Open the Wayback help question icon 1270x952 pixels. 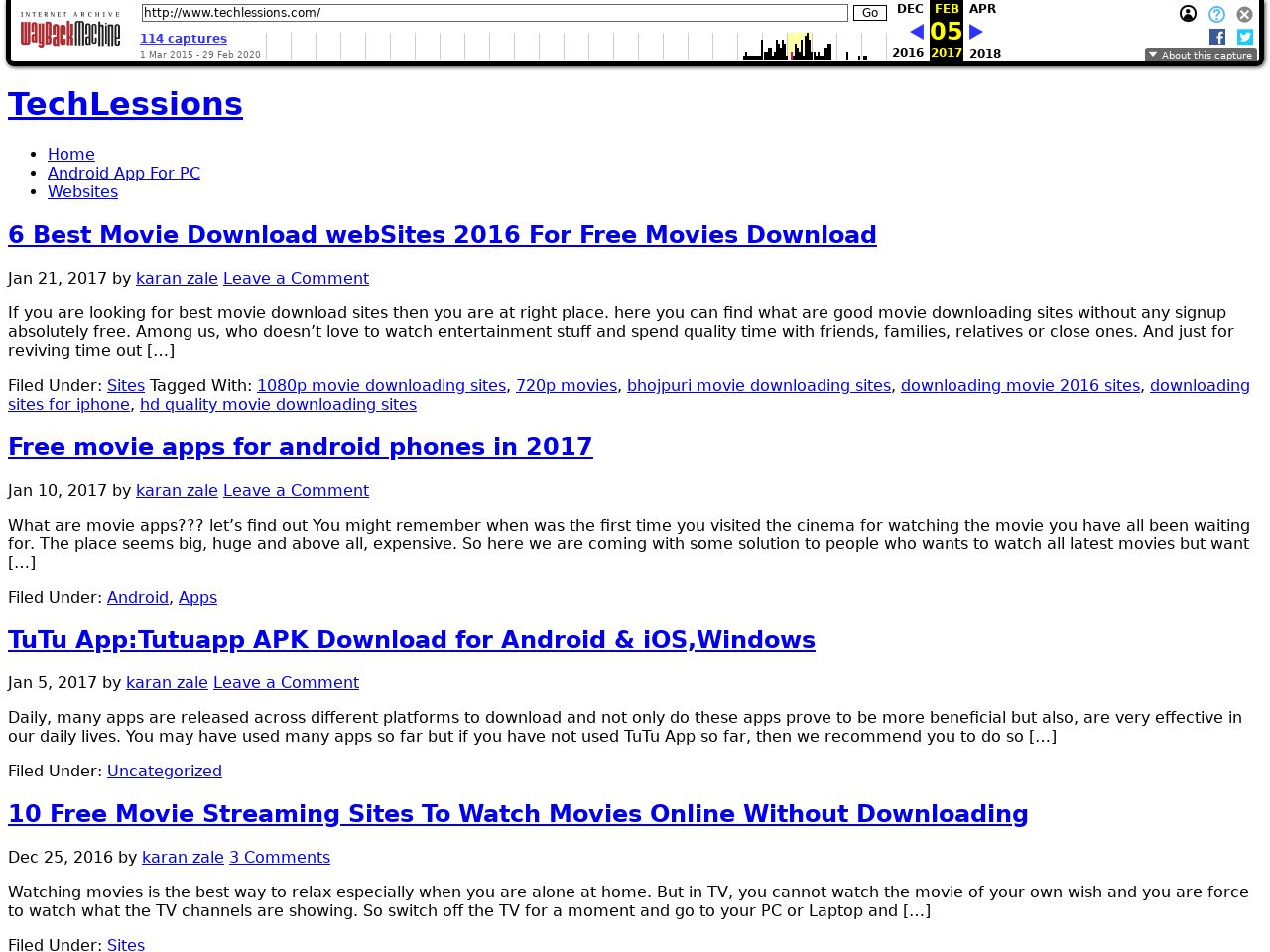(1216, 14)
